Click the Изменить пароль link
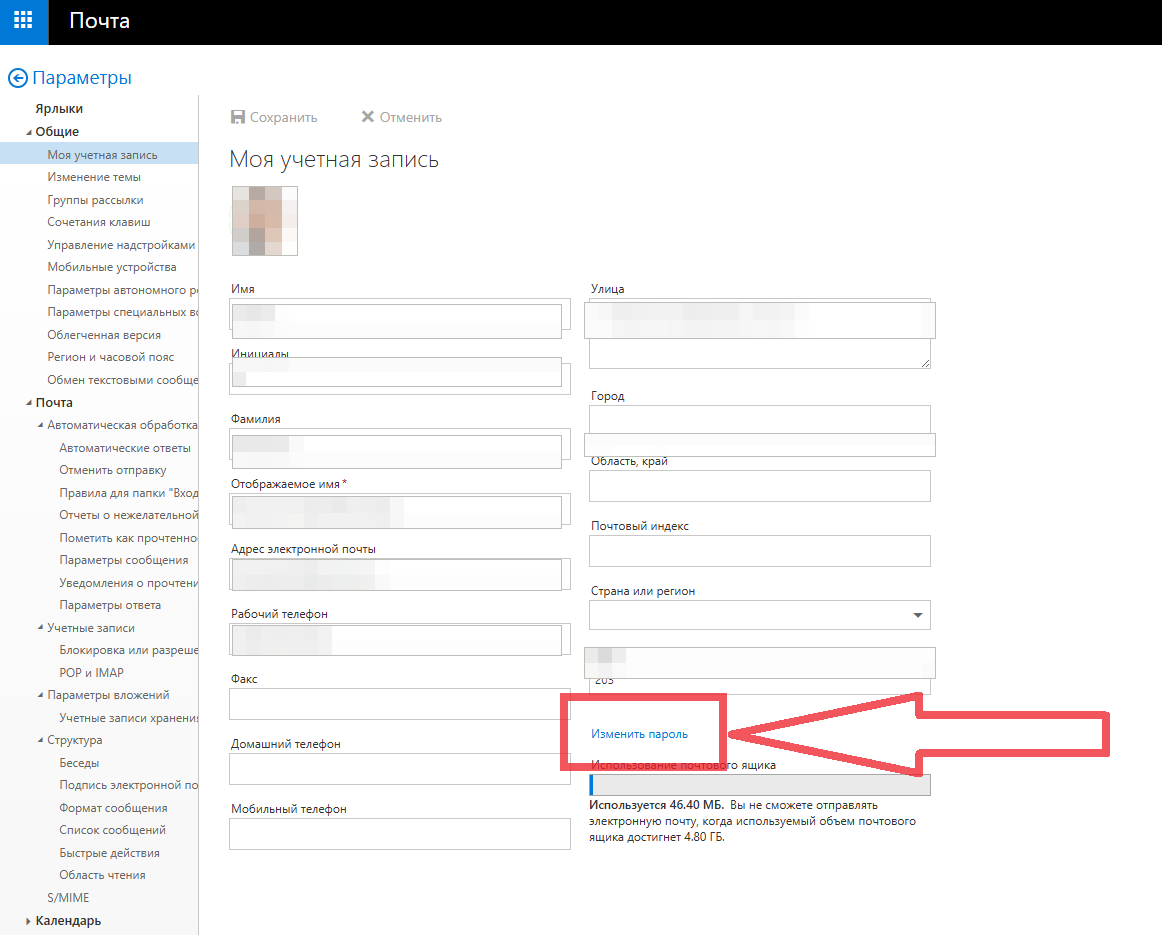 click(640, 734)
